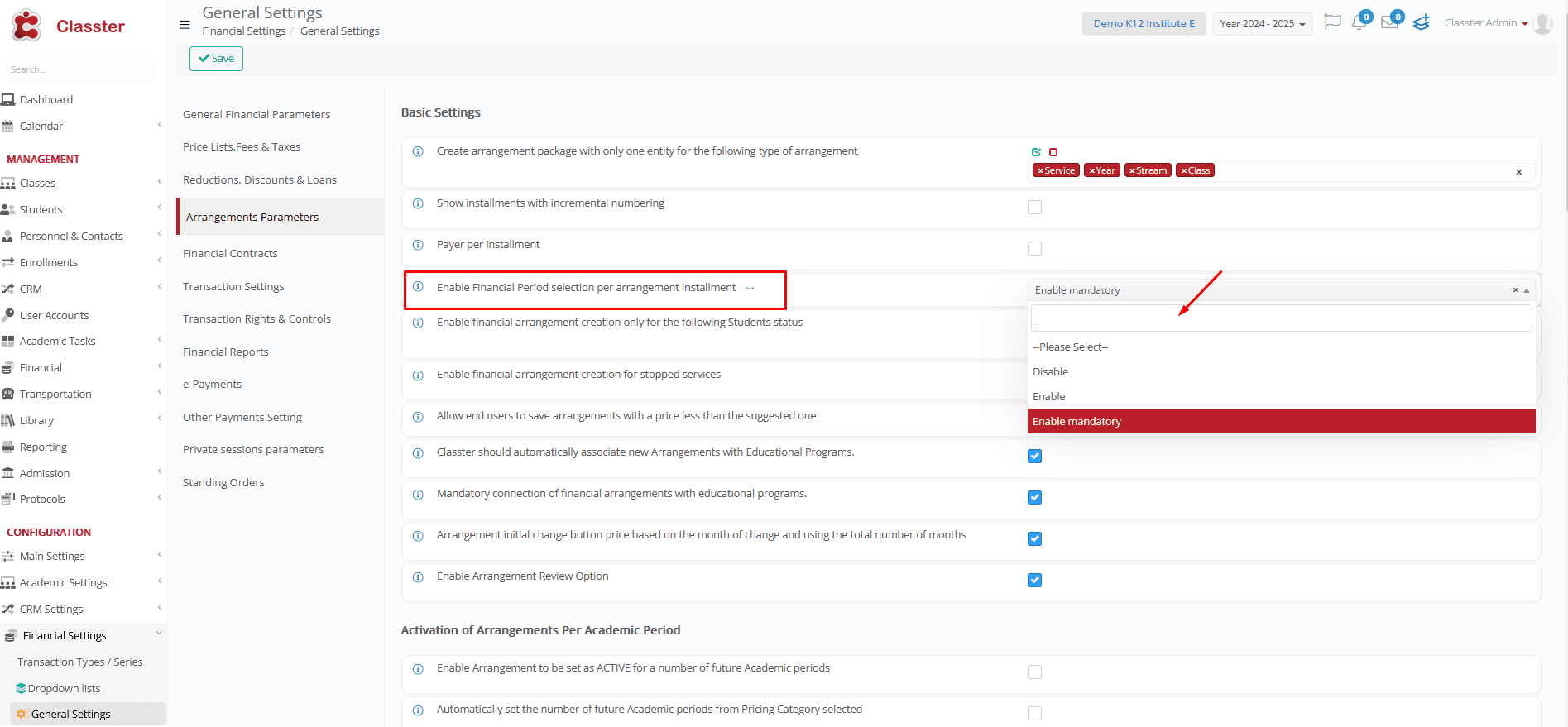Image resolution: width=1568 pixels, height=727 pixels.
Task: Click info icon for Payer per installment
Action: coord(418,245)
